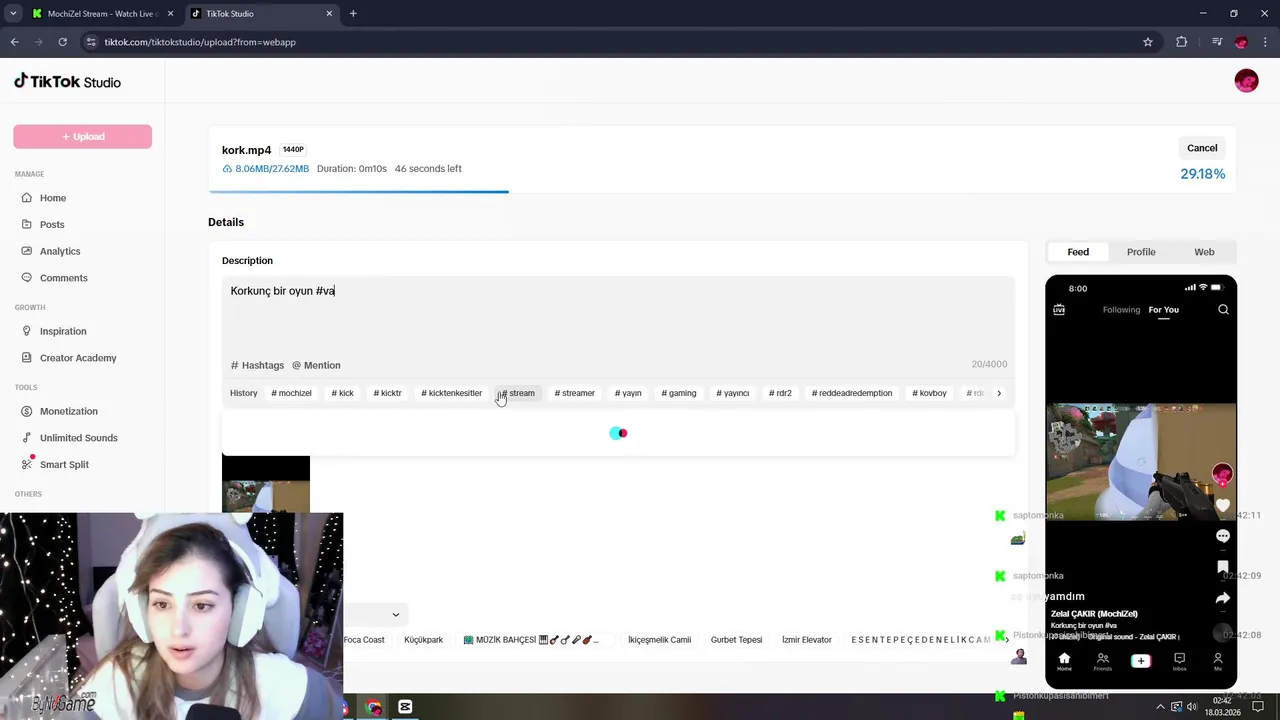1280x720 pixels.
Task: Add the #kovboy hashtag
Action: tap(929, 393)
